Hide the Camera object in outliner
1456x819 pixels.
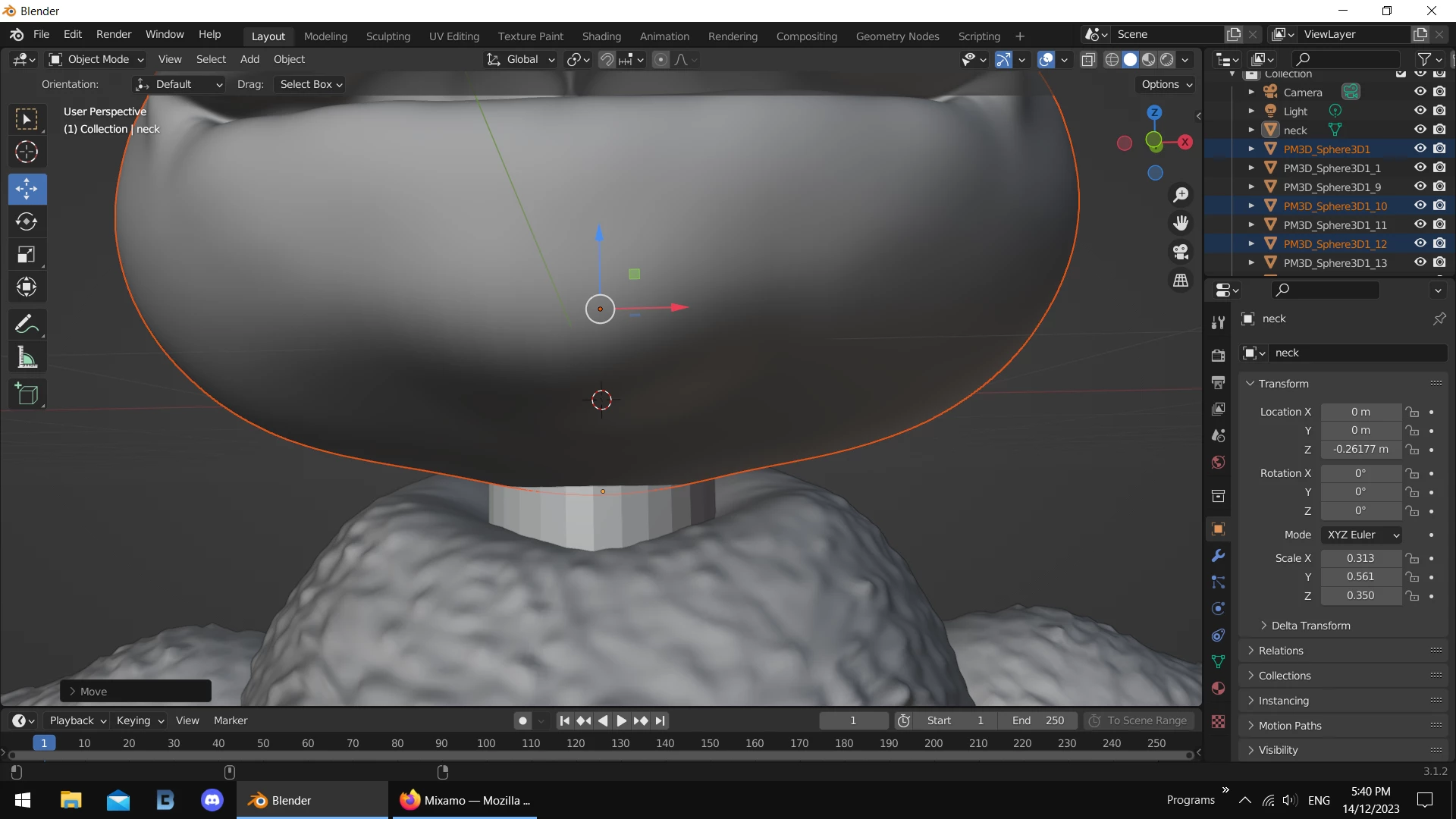click(1420, 92)
